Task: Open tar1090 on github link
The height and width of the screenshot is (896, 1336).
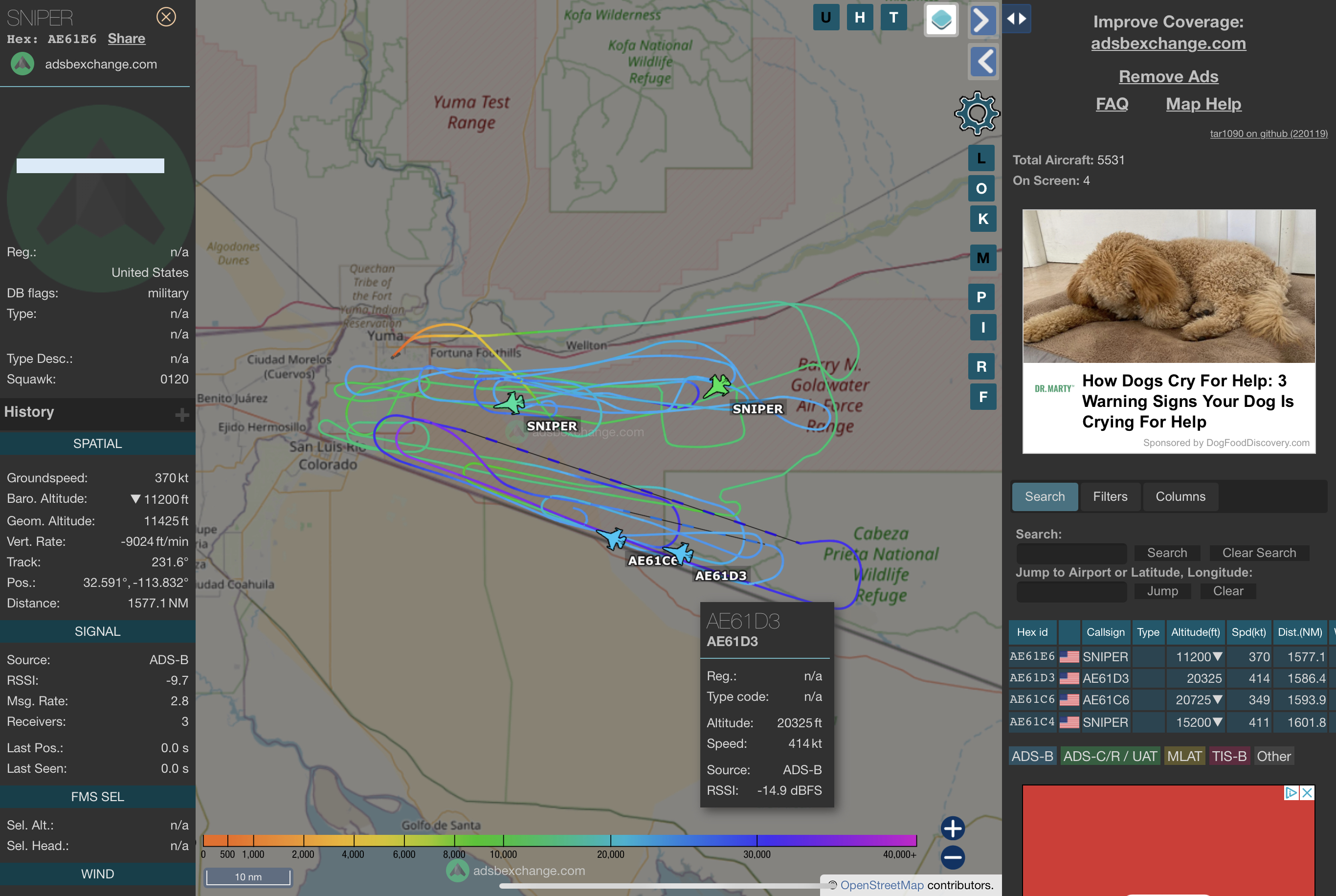Action: [1269, 134]
